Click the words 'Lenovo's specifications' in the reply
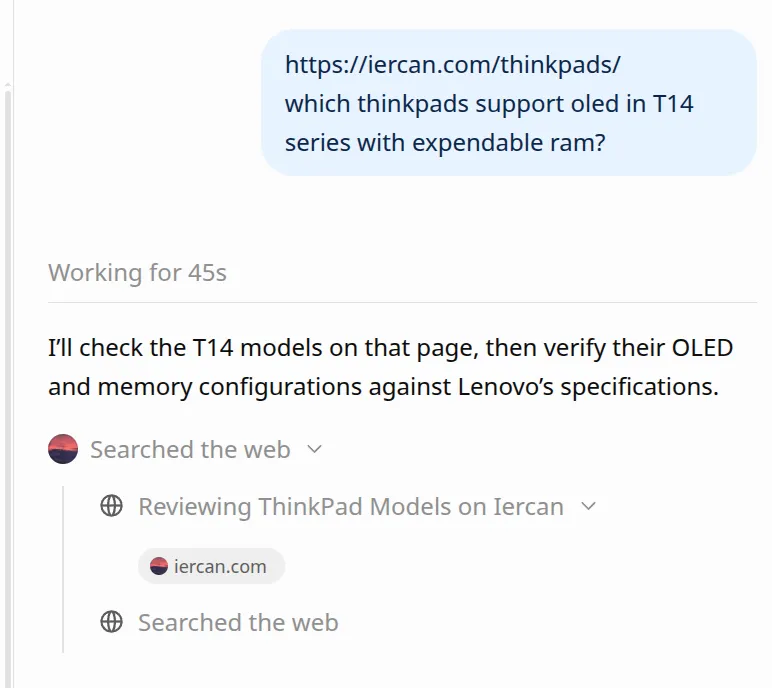Screen dimensions: 772x688 [x=588, y=387]
